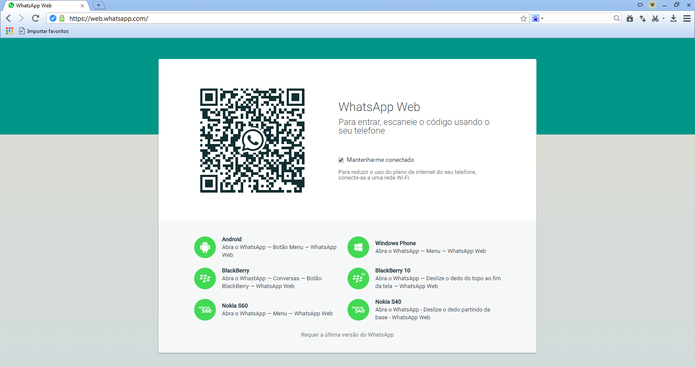Open a new tab with plus button
Image resolution: width=695 pixels, height=367 pixels.
[98, 5]
